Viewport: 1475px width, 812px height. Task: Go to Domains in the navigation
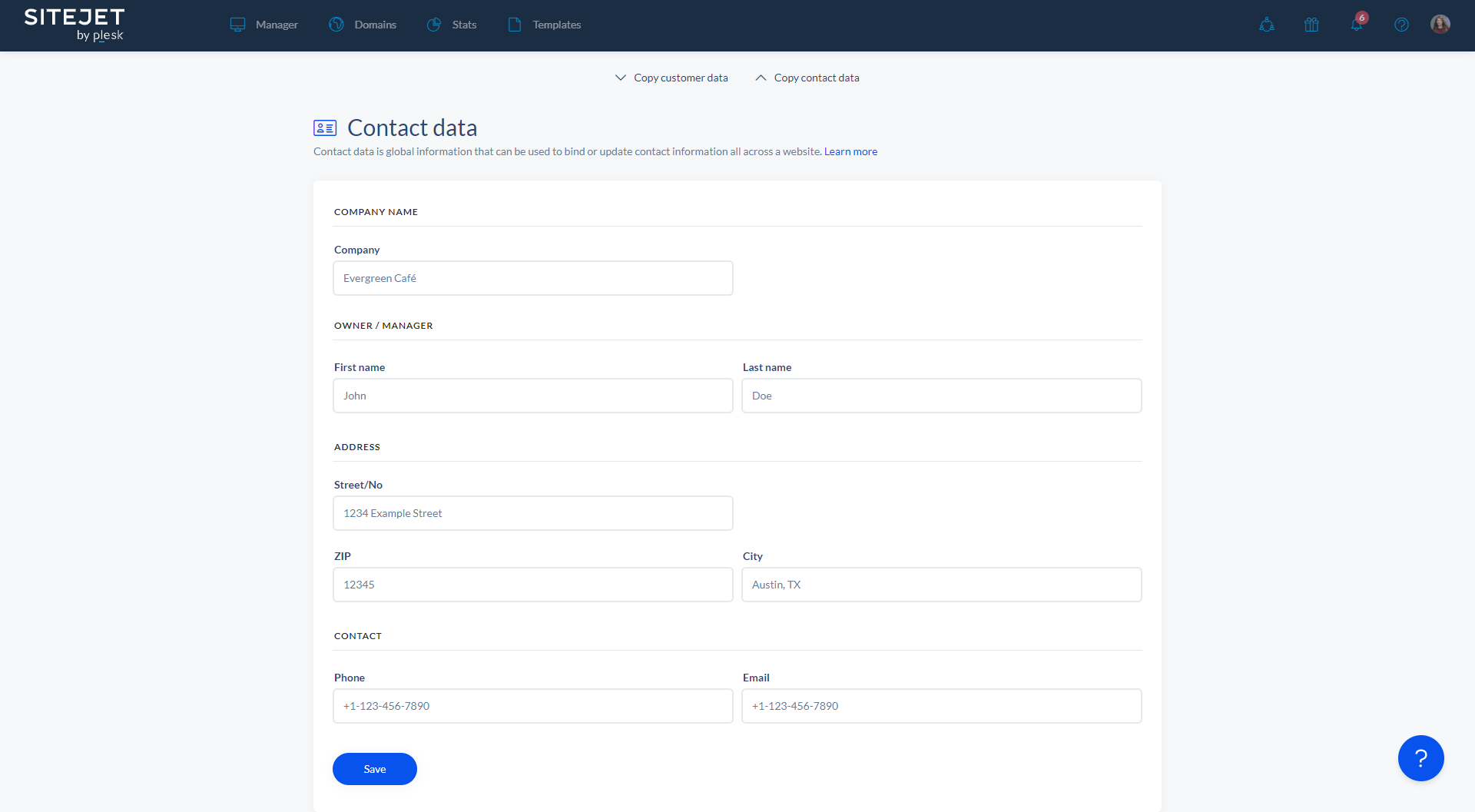click(363, 25)
